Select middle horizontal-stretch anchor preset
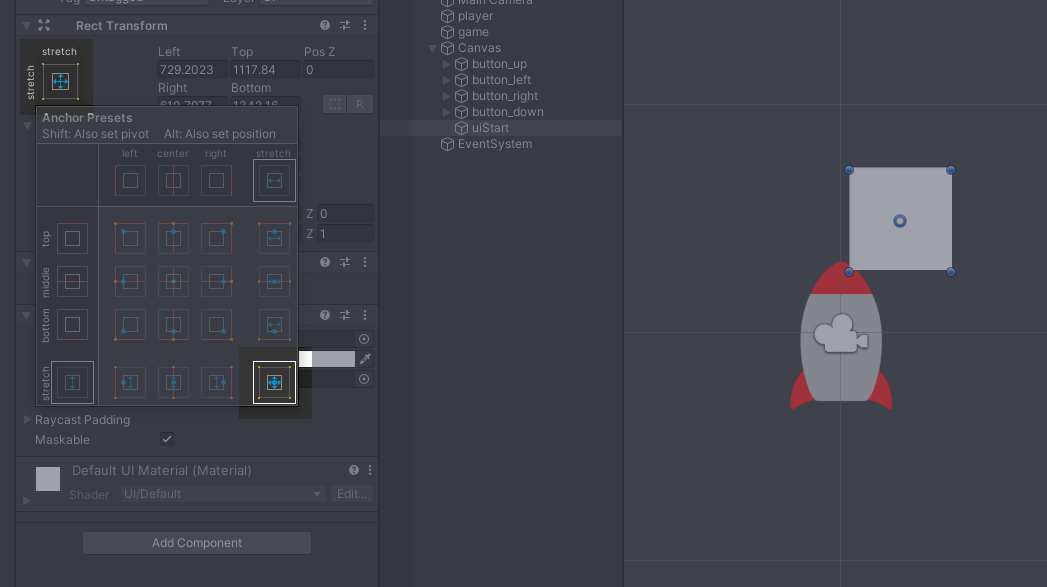This screenshot has height=587, width=1047. point(274,282)
